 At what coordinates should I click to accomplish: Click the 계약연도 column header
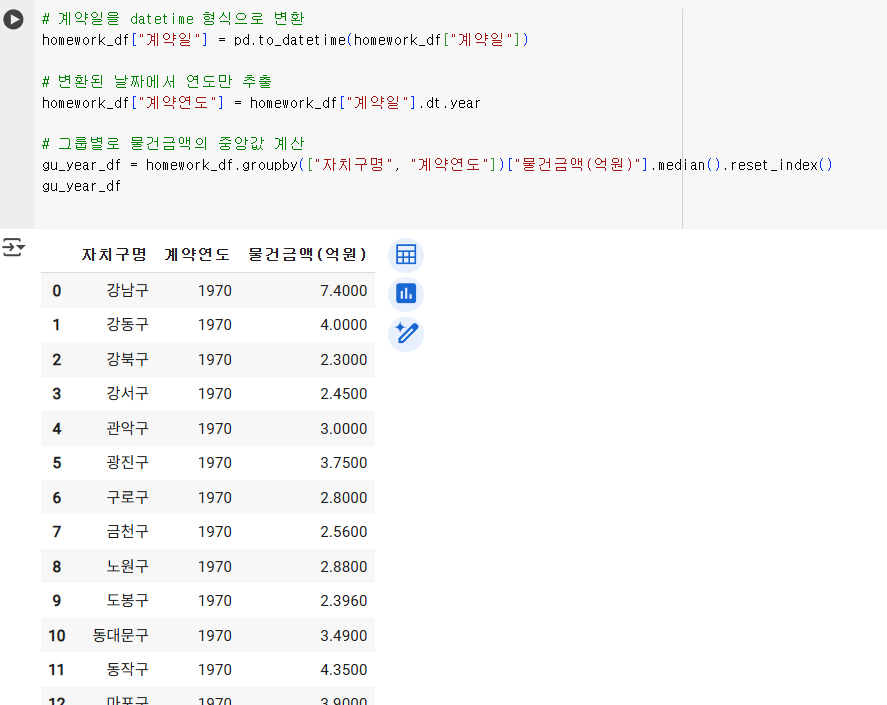[197, 255]
